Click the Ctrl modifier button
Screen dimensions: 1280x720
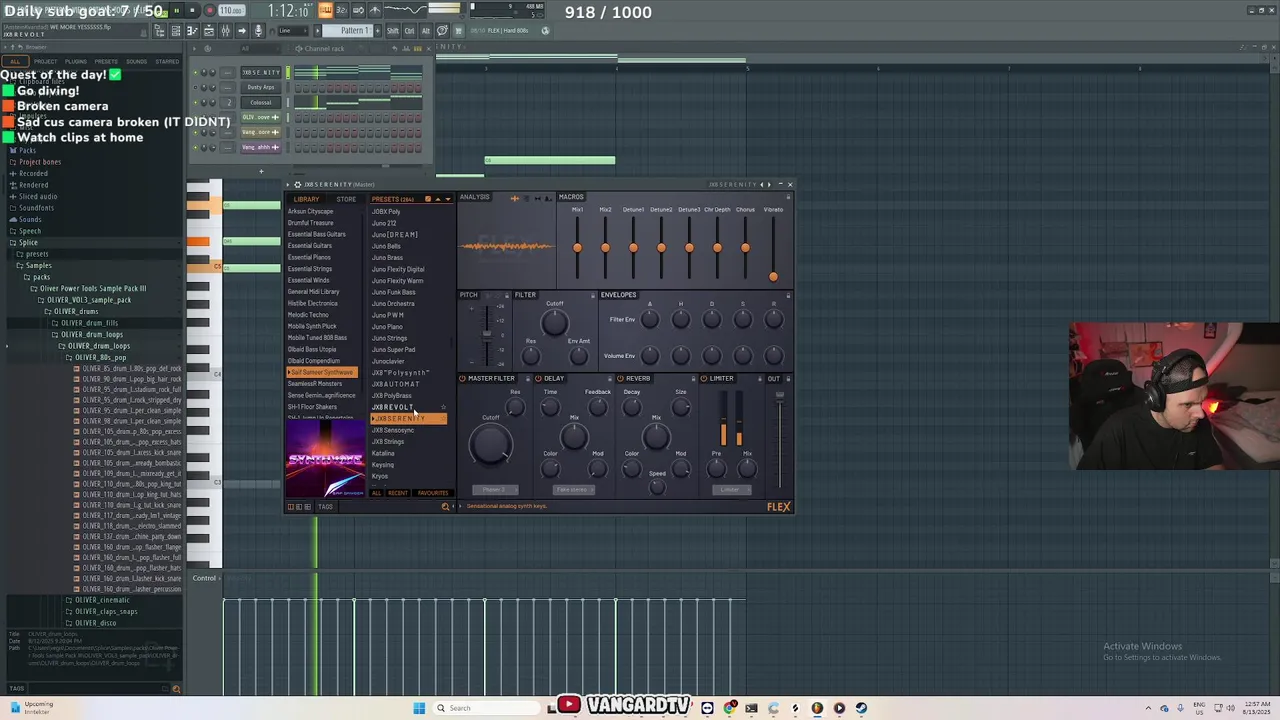pos(409,31)
